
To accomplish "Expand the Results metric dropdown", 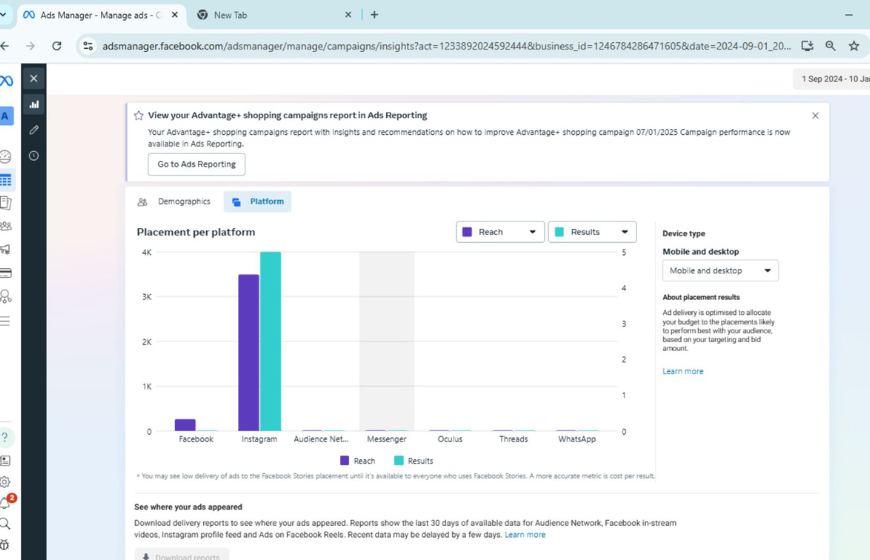I will click(x=592, y=232).
